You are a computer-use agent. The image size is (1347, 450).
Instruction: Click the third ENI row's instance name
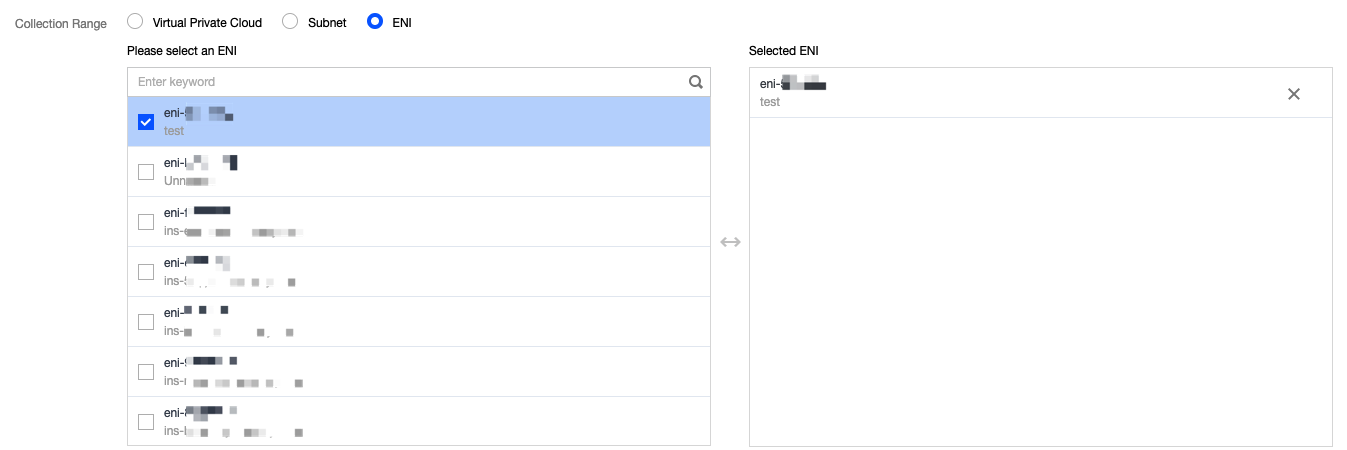[233, 232]
